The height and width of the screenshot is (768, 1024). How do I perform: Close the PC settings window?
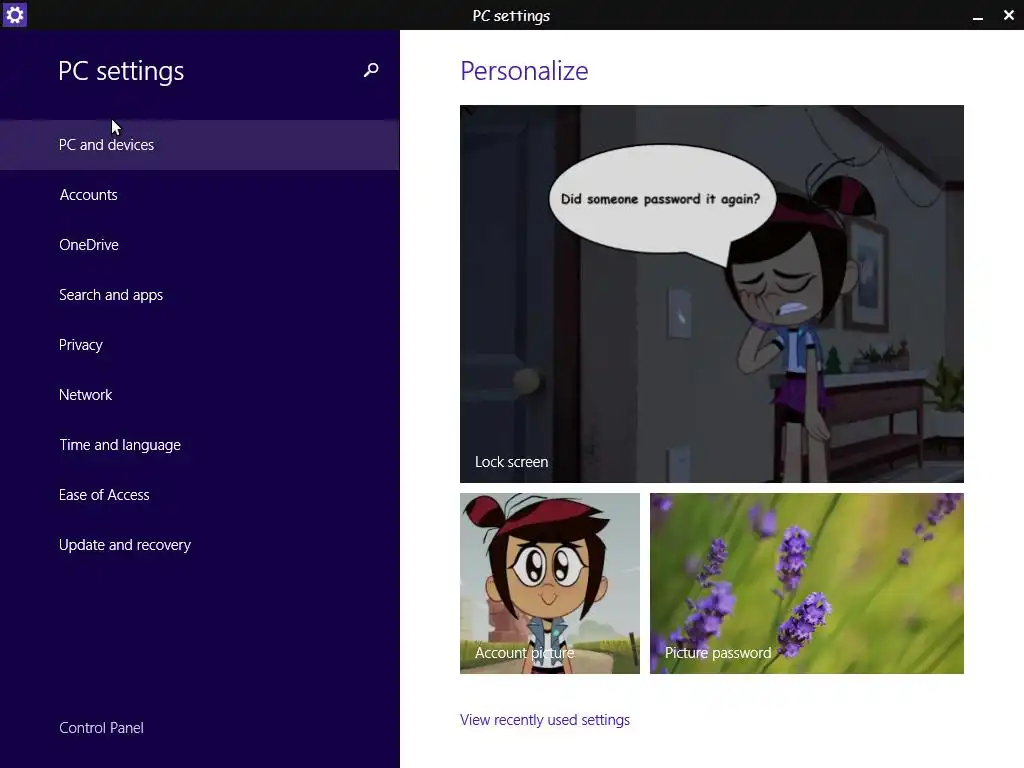[x=1008, y=15]
